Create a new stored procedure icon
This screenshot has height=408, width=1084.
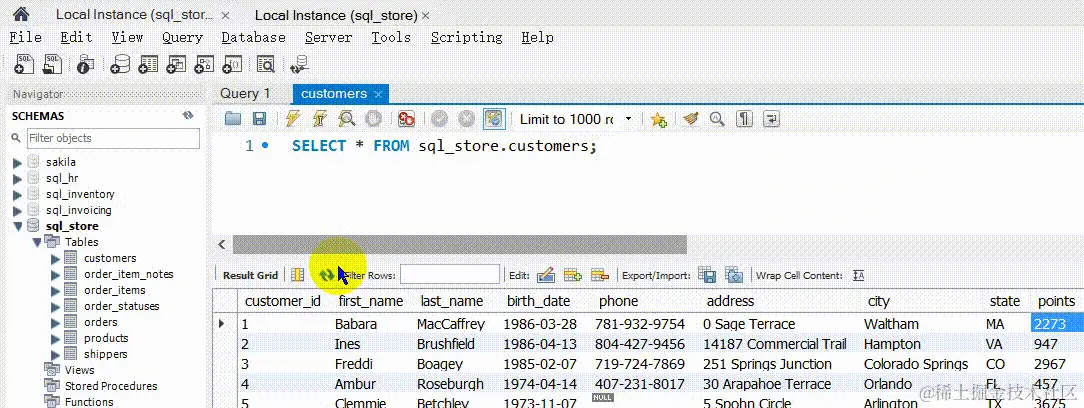(204, 64)
